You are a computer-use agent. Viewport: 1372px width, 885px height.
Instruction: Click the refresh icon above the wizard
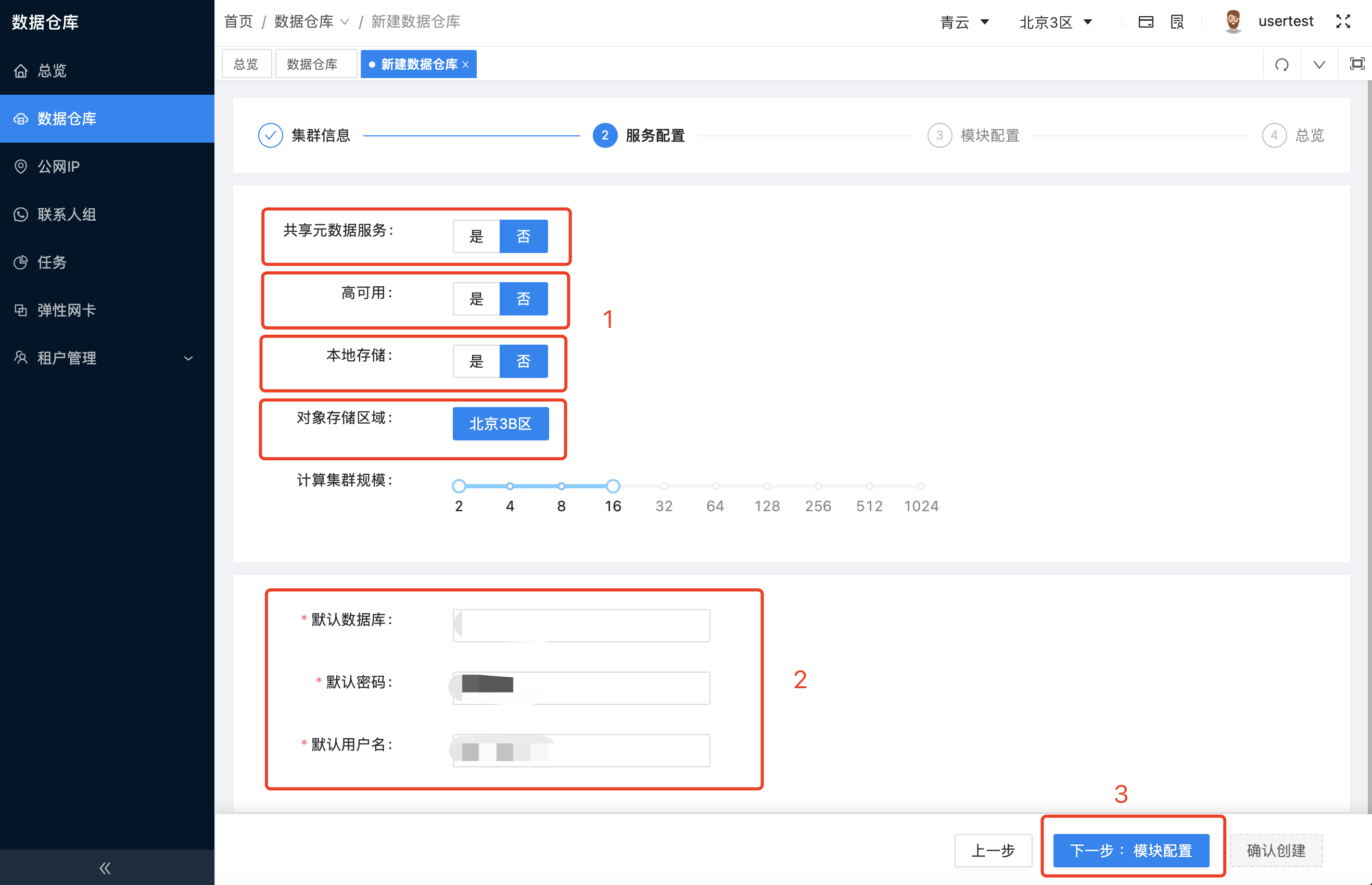[1281, 64]
